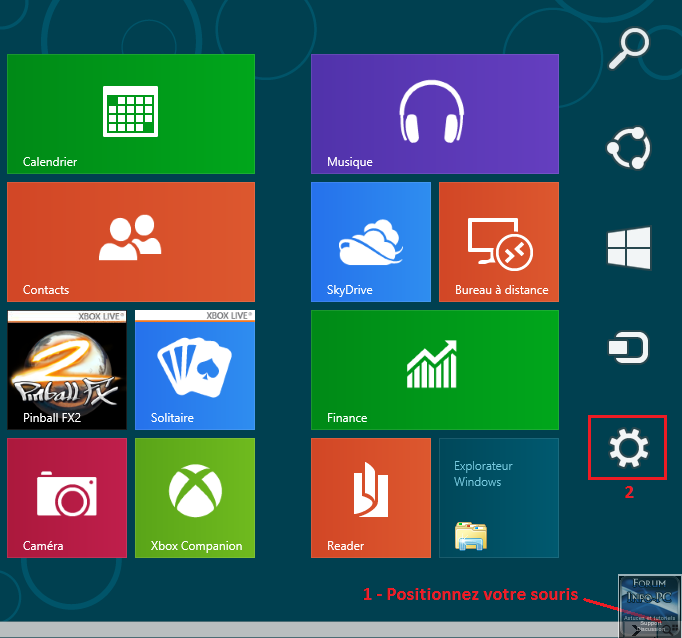The height and width of the screenshot is (638, 682).
Task: Launch the Solitaire card game tile
Action: [195, 370]
